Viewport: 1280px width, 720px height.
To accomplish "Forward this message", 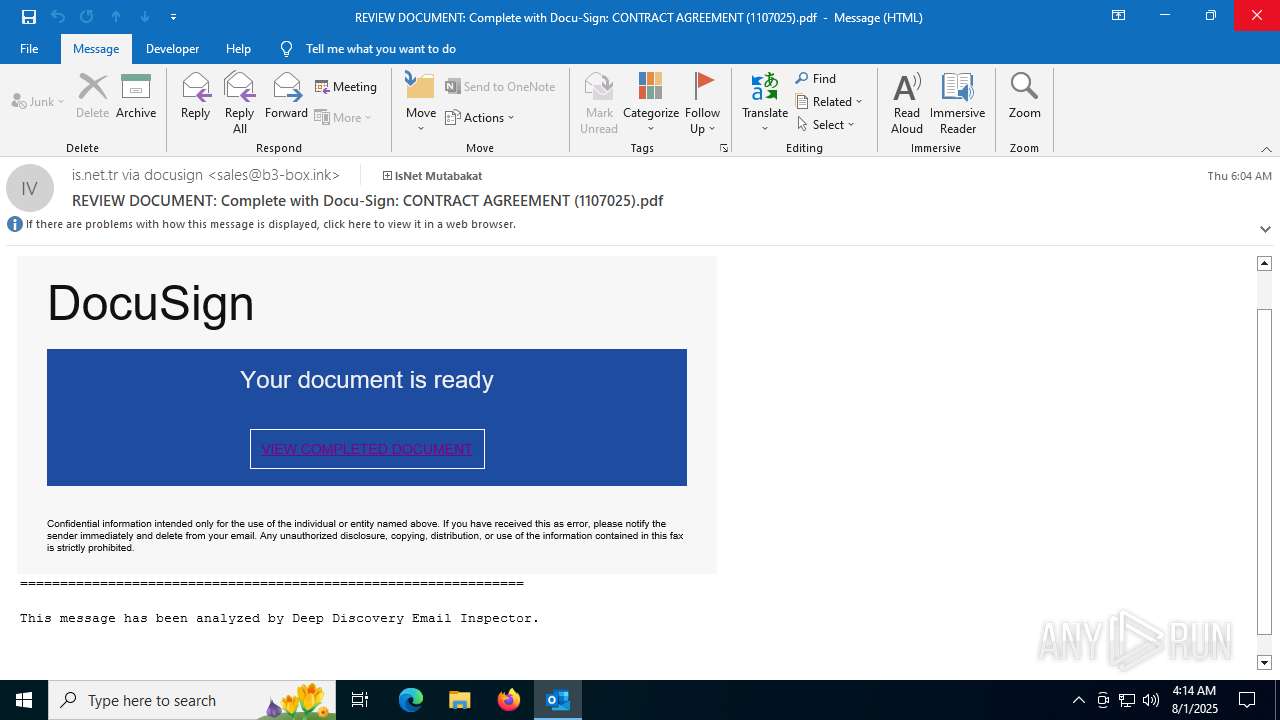I will [286, 97].
